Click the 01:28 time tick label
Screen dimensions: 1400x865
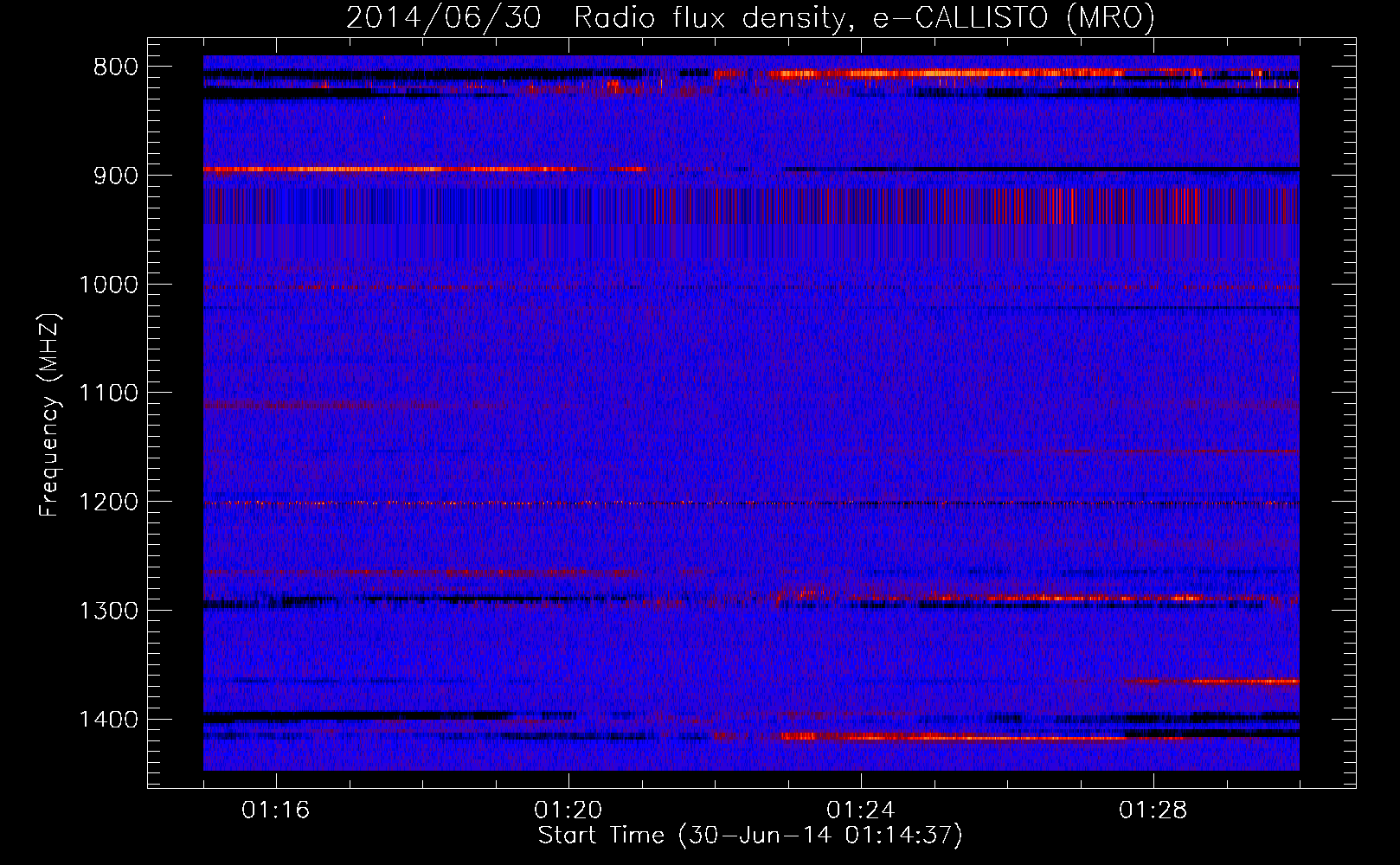coord(1153,811)
